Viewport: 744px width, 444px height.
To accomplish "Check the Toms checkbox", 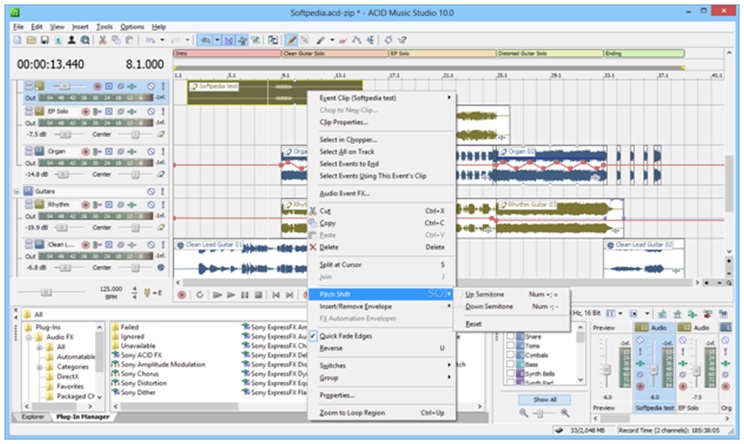I will click(511, 346).
